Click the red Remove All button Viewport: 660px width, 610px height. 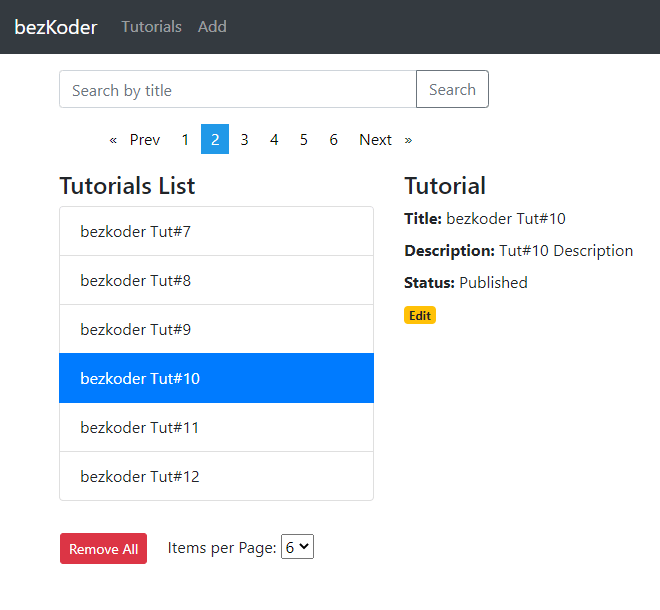click(x=104, y=549)
